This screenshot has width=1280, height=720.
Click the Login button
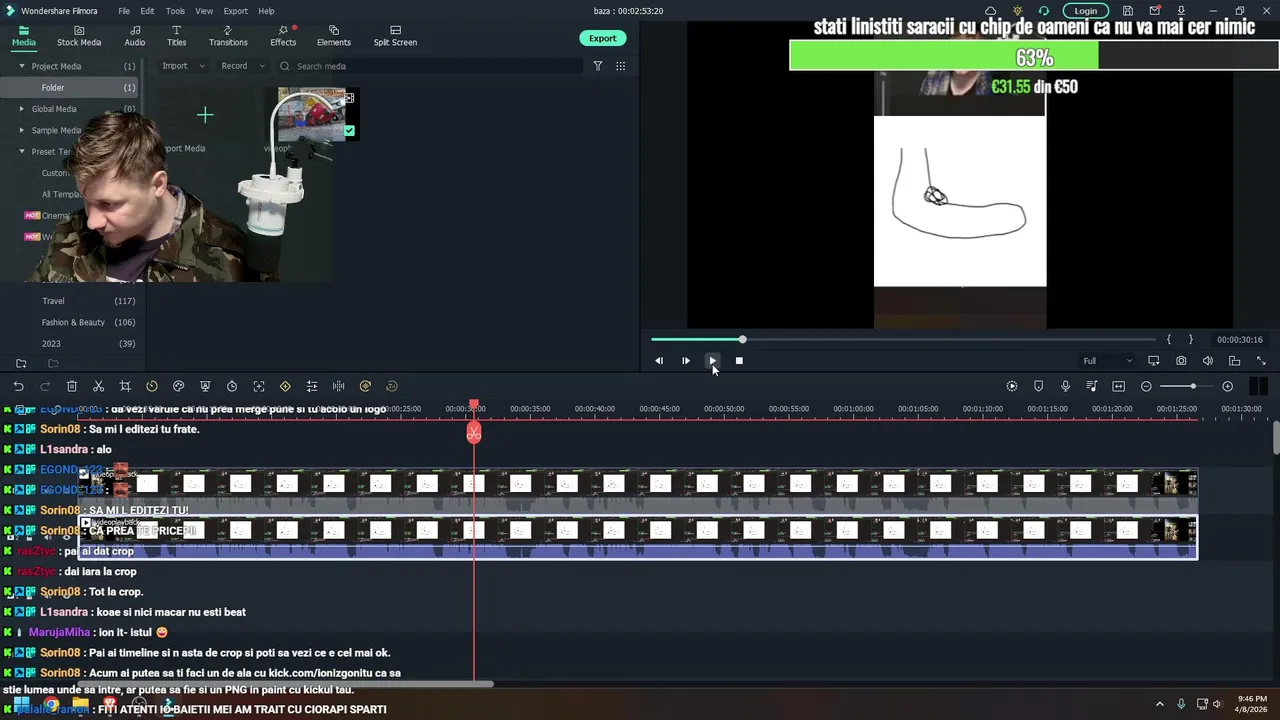click(1086, 11)
